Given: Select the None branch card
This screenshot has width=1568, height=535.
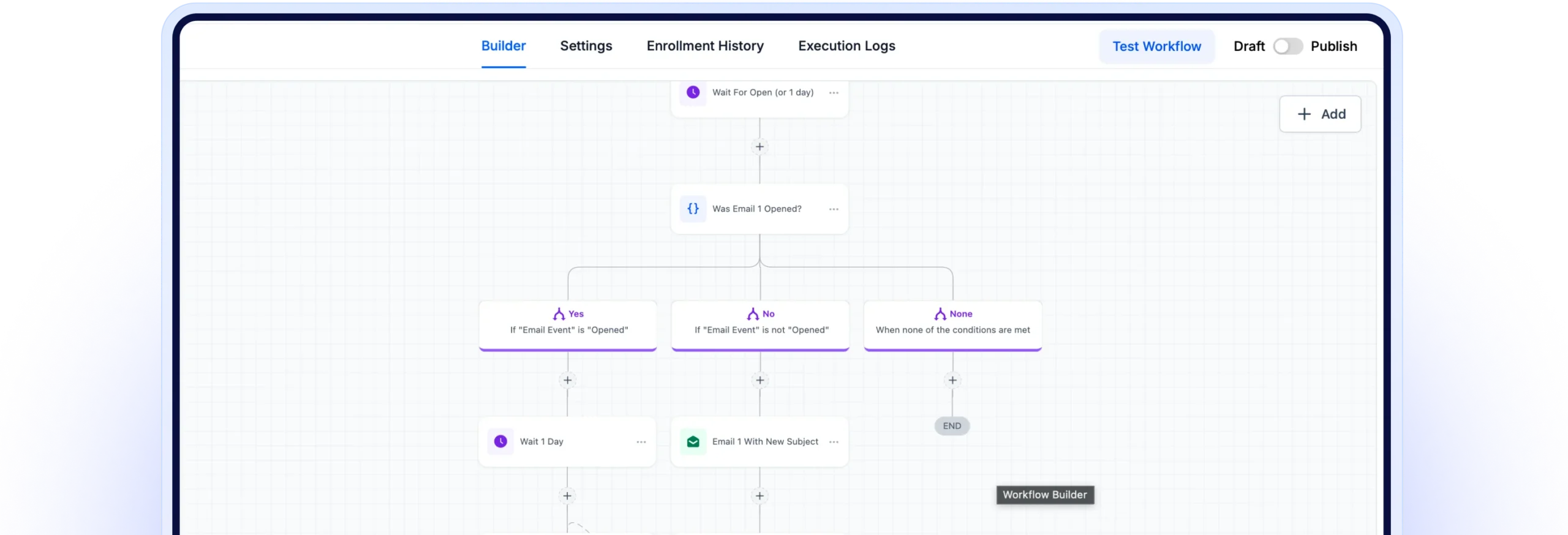Looking at the screenshot, I should [x=952, y=325].
